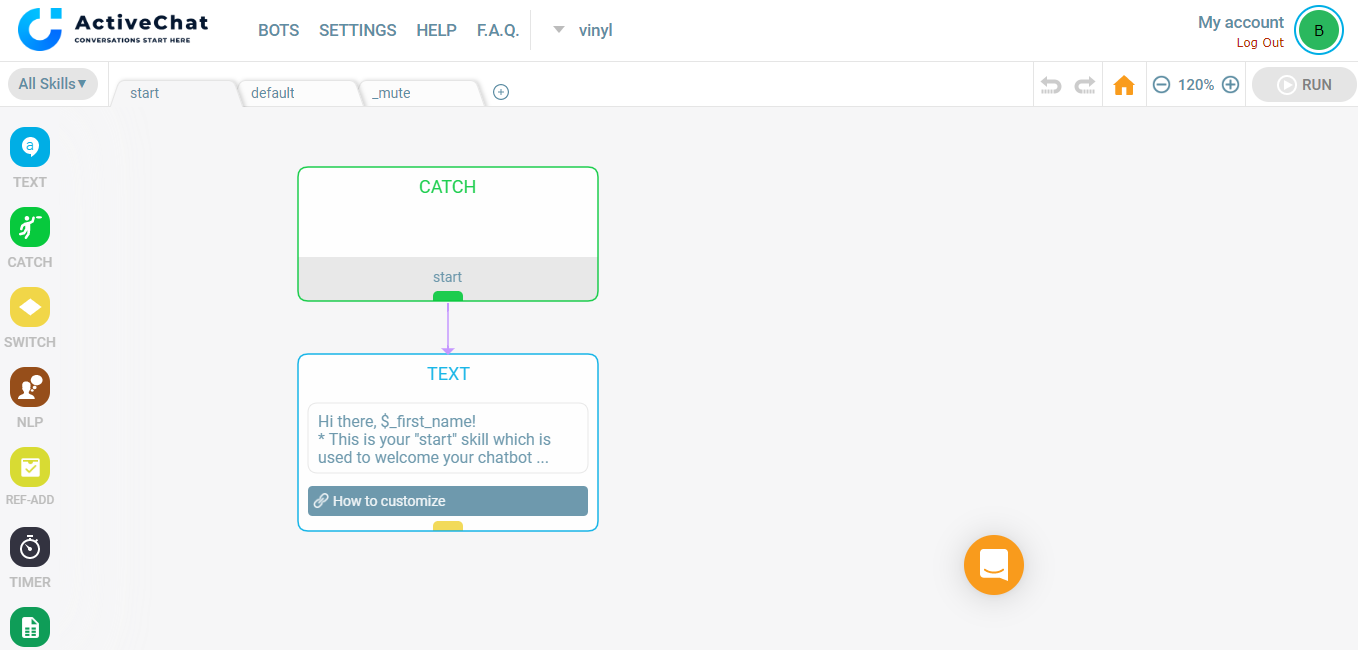1358x650 pixels.
Task: Click the Log Out link
Action: pos(1260,43)
